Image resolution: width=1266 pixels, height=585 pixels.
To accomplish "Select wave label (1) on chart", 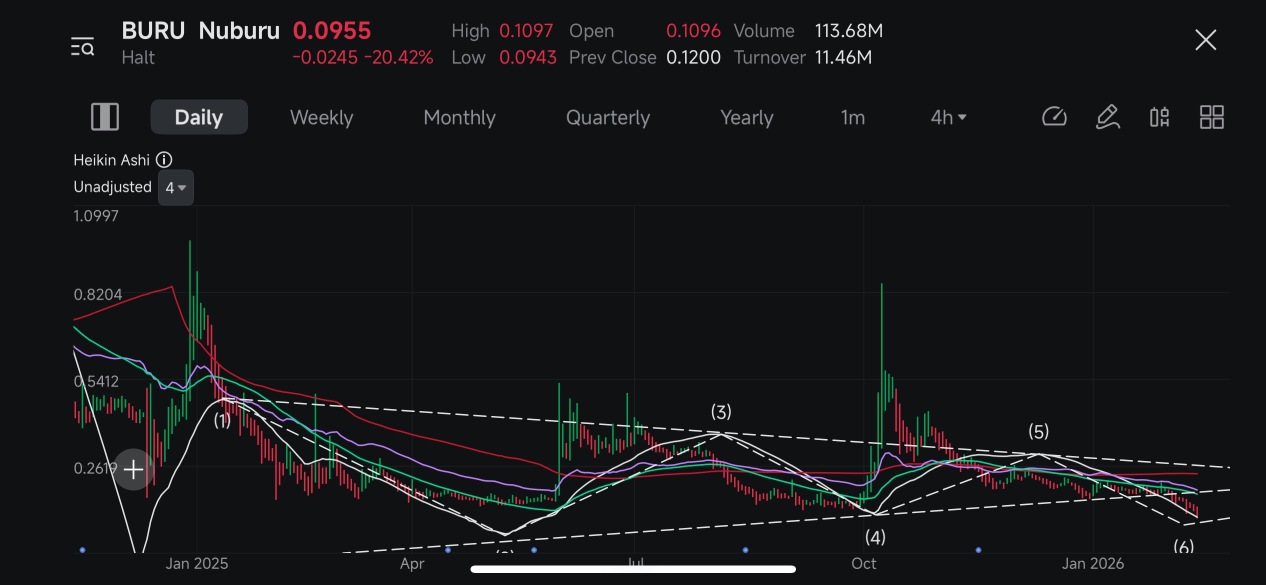I will [x=222, y=421].
